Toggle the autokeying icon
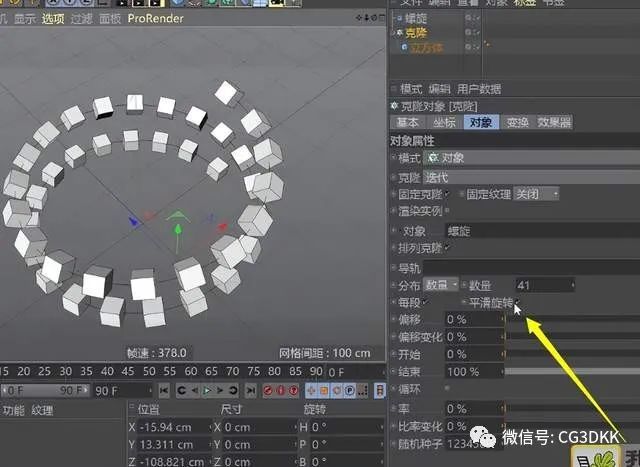Screen dimensions: 640x467 tap(281, 391)
